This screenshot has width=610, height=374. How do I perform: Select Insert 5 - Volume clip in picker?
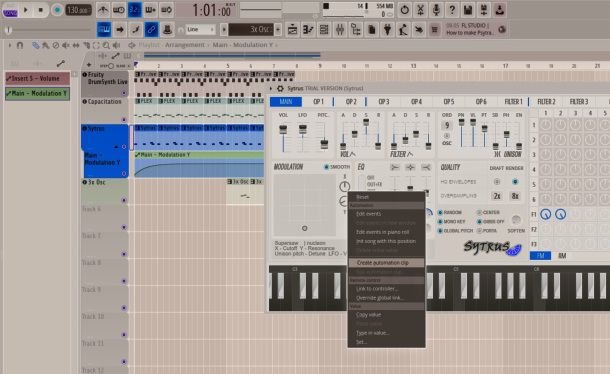click(x=37, y=78)
